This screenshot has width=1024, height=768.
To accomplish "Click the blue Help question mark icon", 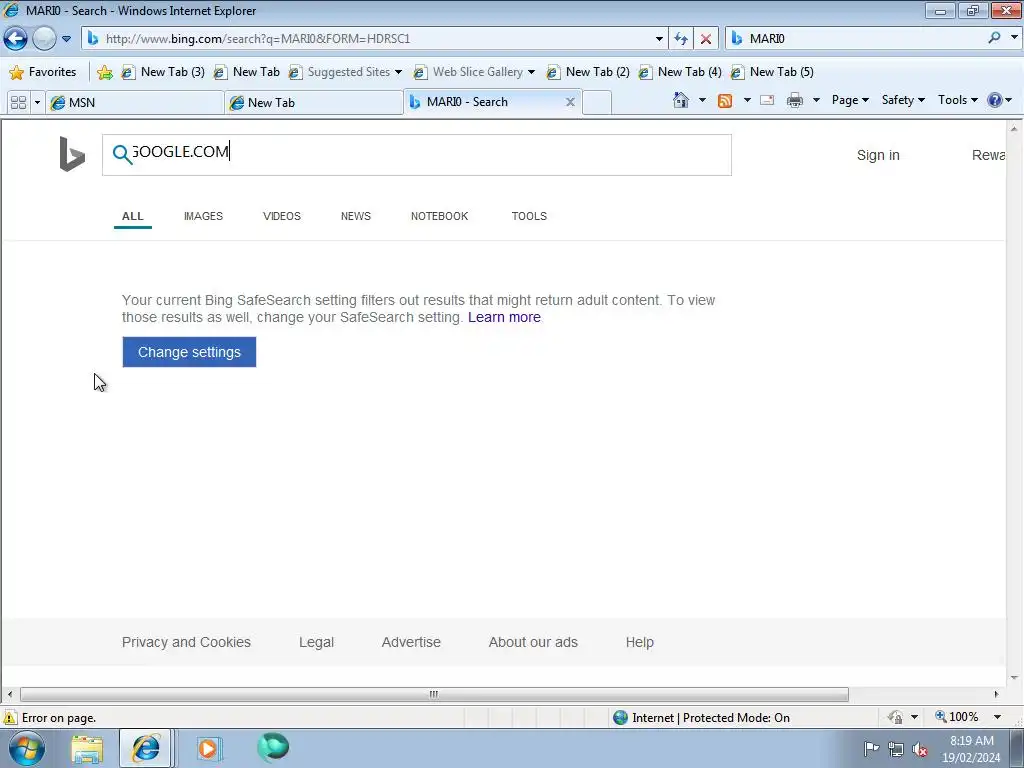I will click(x=995, y=100).
